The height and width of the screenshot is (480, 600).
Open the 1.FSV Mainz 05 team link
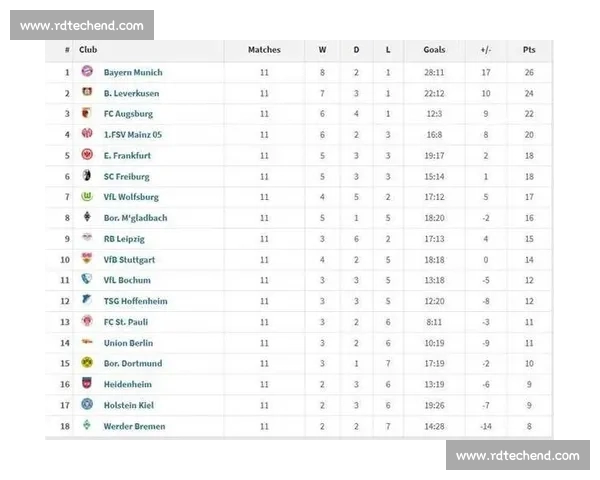click(x=133, y=135)
